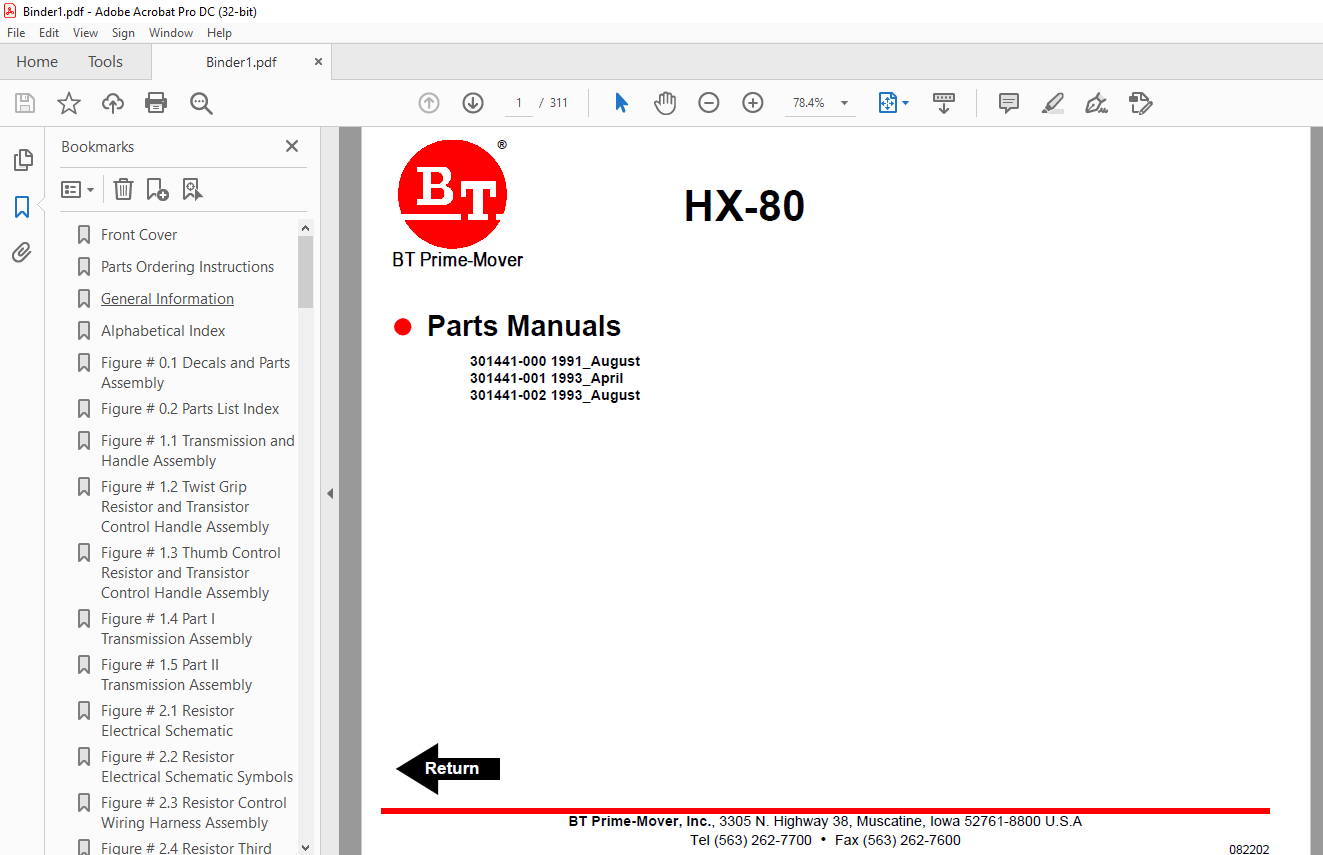Open the Help menu
Viewport: 1323px width, 855px height.
[x=219, y=33]
